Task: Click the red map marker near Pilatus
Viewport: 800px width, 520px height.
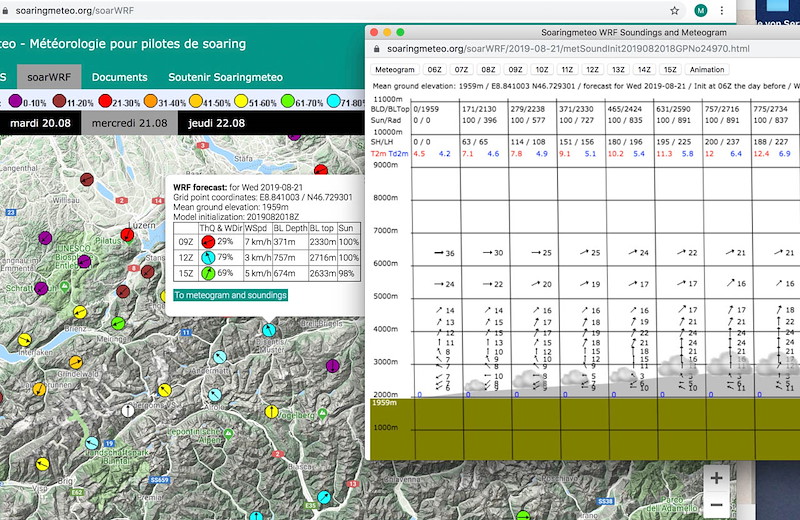Action: 128,235
